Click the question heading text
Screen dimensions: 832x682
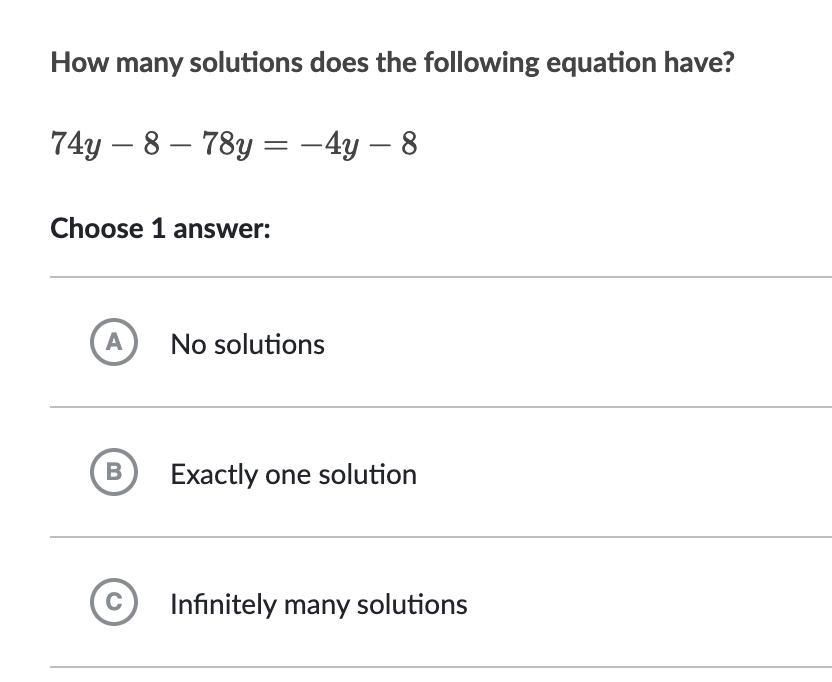click(x=393, y=63)
